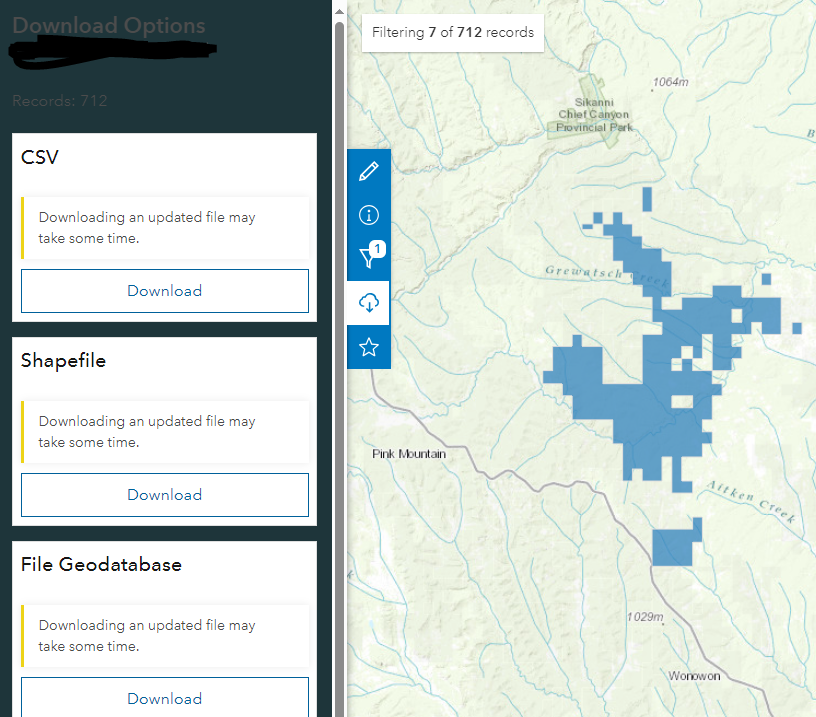Select the CSV section header
This screenshot has height=717, width=816.
(x=38, y=157)
